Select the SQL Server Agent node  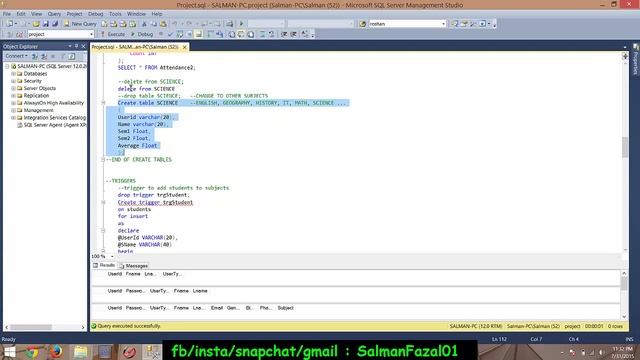pyautogui.click(x=55, y=125)
